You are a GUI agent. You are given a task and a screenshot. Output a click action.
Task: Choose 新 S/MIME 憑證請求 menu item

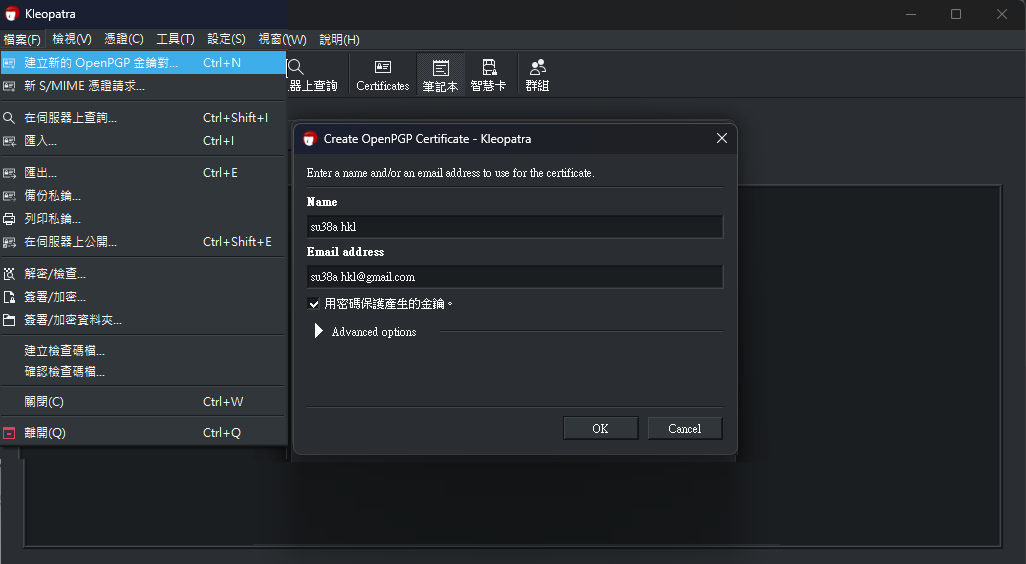(143, 86)
